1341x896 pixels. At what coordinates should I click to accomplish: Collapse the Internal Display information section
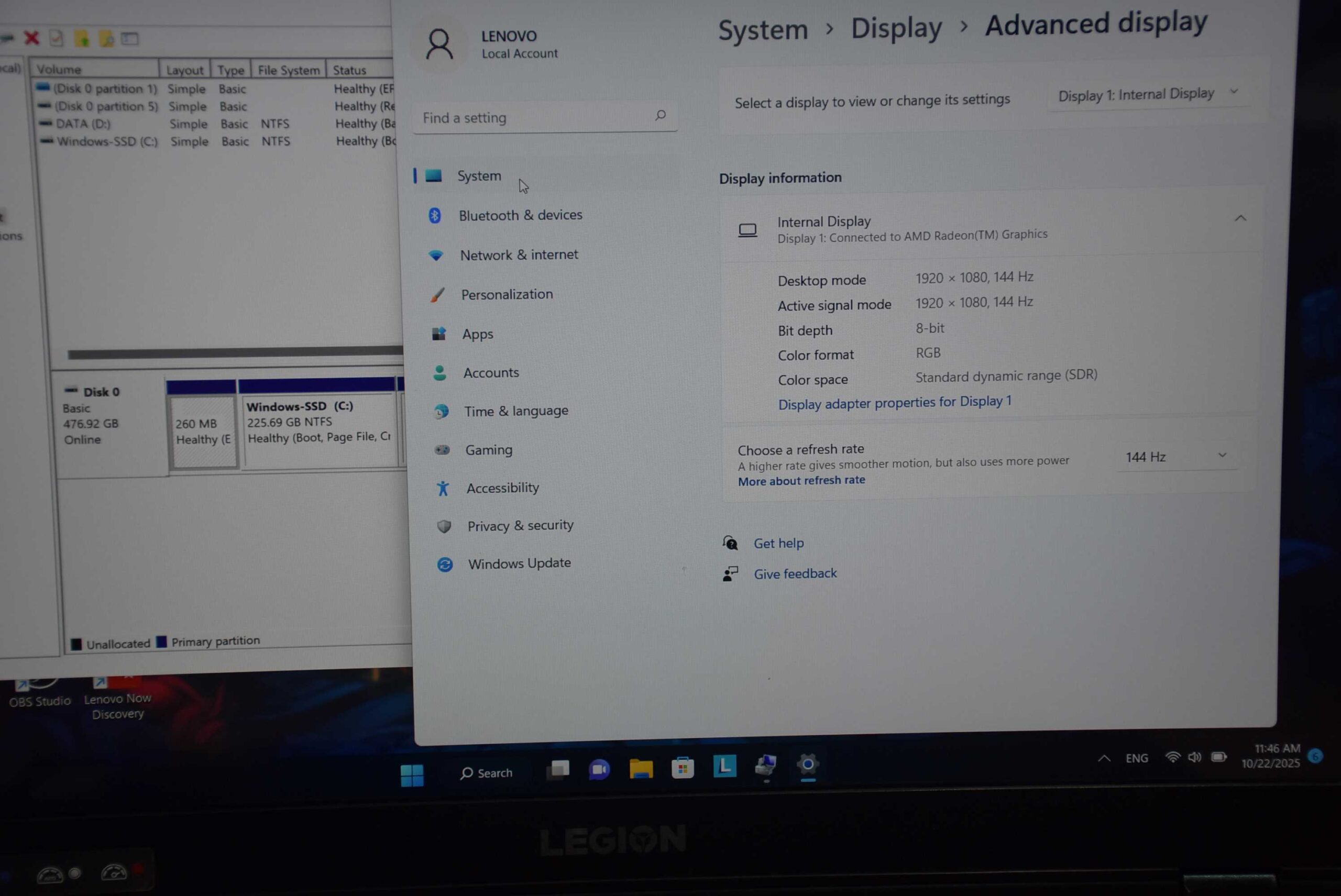(1240, 218)
